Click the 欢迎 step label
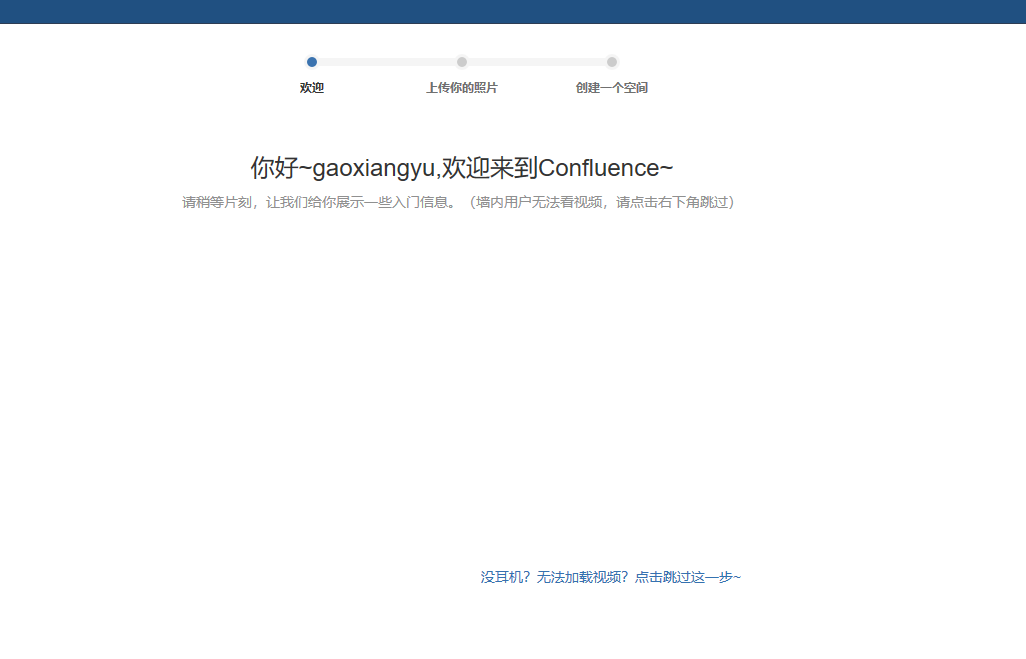Screen dimensions: 1026x659 pos(312,88)
